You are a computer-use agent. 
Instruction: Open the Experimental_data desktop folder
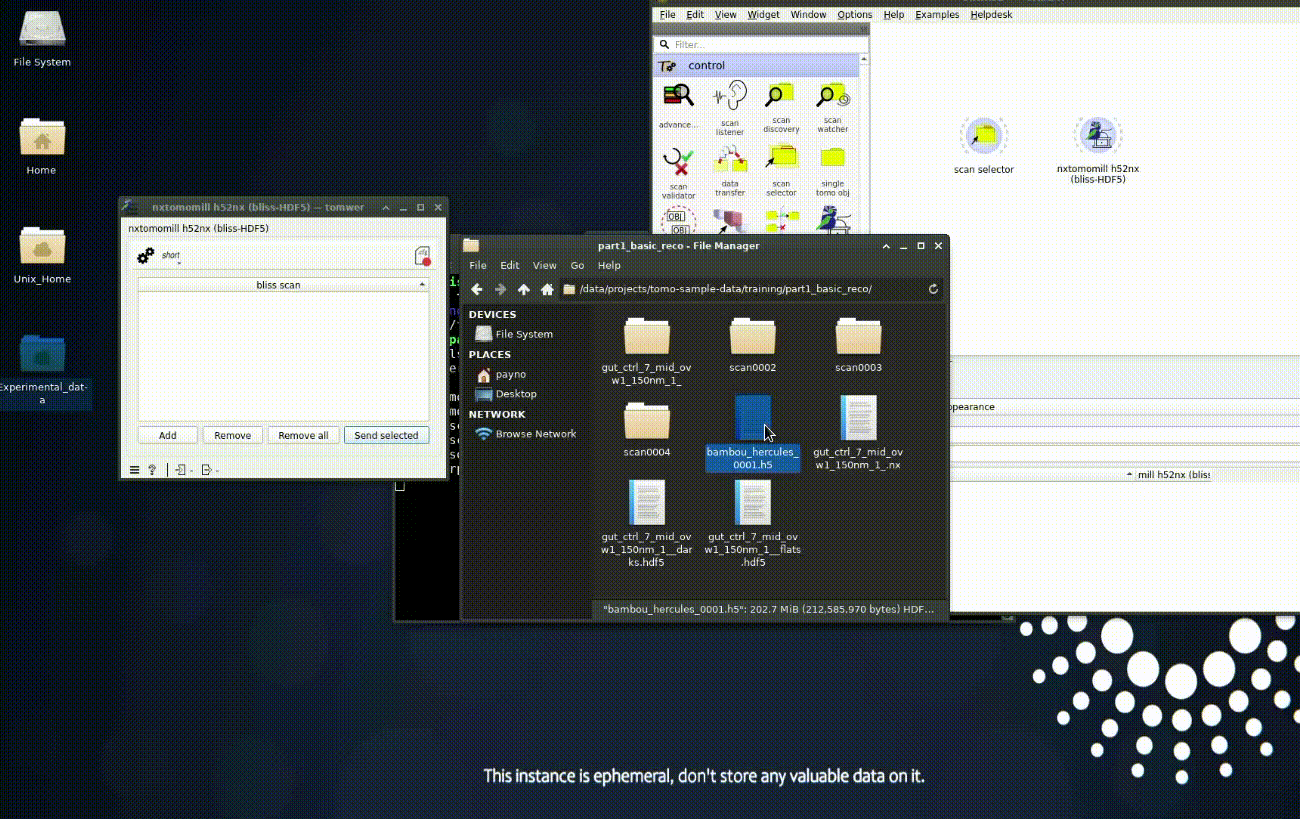[x=42, y=370]
